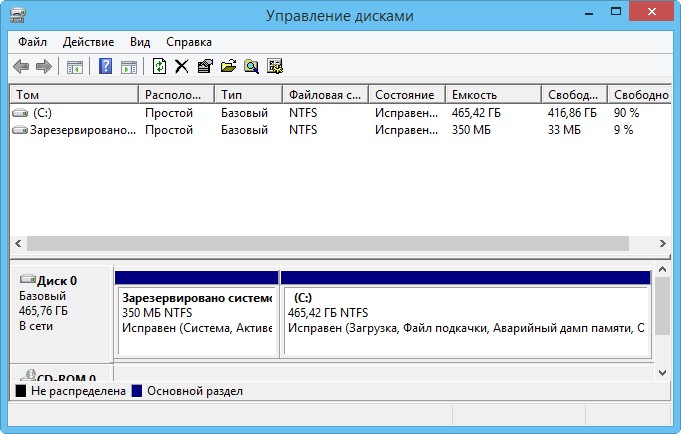The image size is (681, 434).
Task: Maximize the Управление дисками window
Action: [x=616, y=12]
